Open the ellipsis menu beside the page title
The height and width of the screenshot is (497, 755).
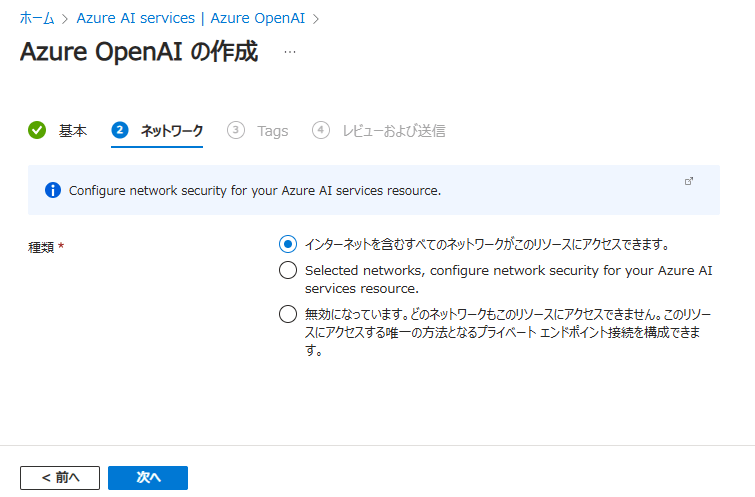click(290, 52)
